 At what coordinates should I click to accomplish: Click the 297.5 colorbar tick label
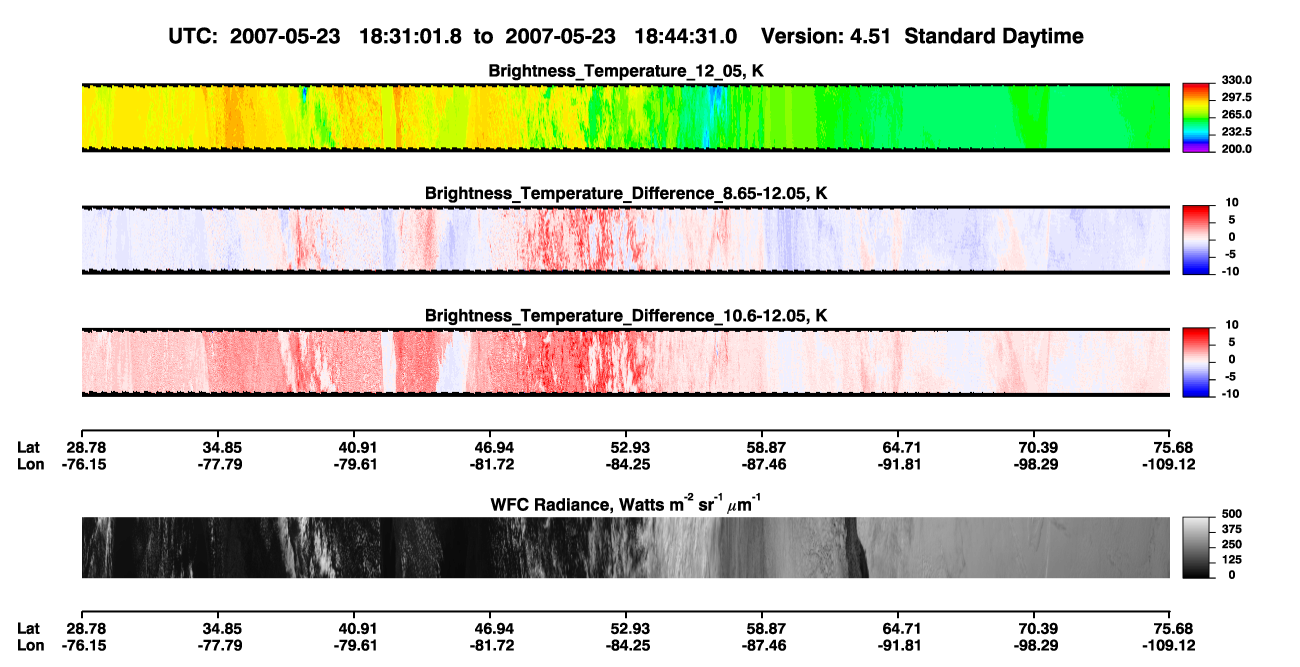click(x=1236, y=97)
